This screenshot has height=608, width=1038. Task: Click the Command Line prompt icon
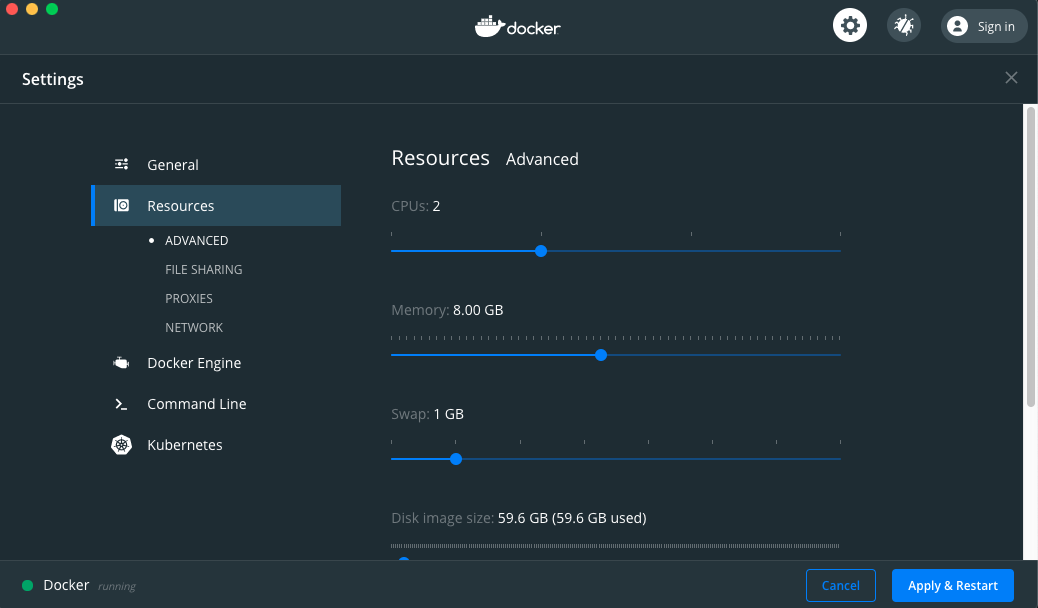pyautogui.click(x=121, y=404)
